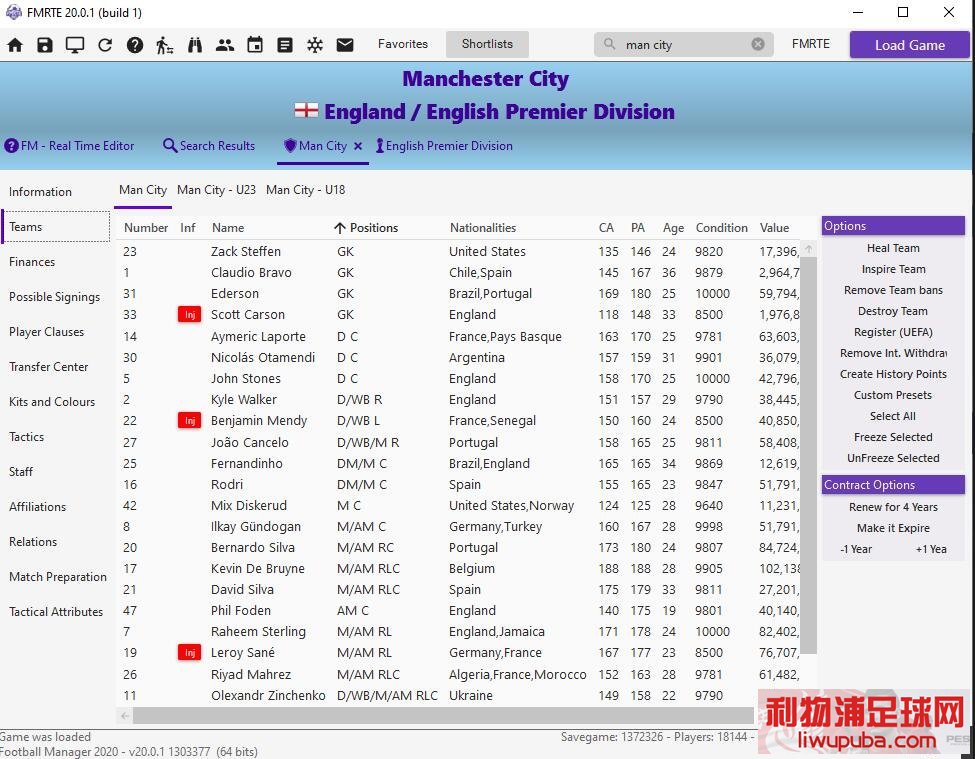Open the calendar icon

coord(255,45)
